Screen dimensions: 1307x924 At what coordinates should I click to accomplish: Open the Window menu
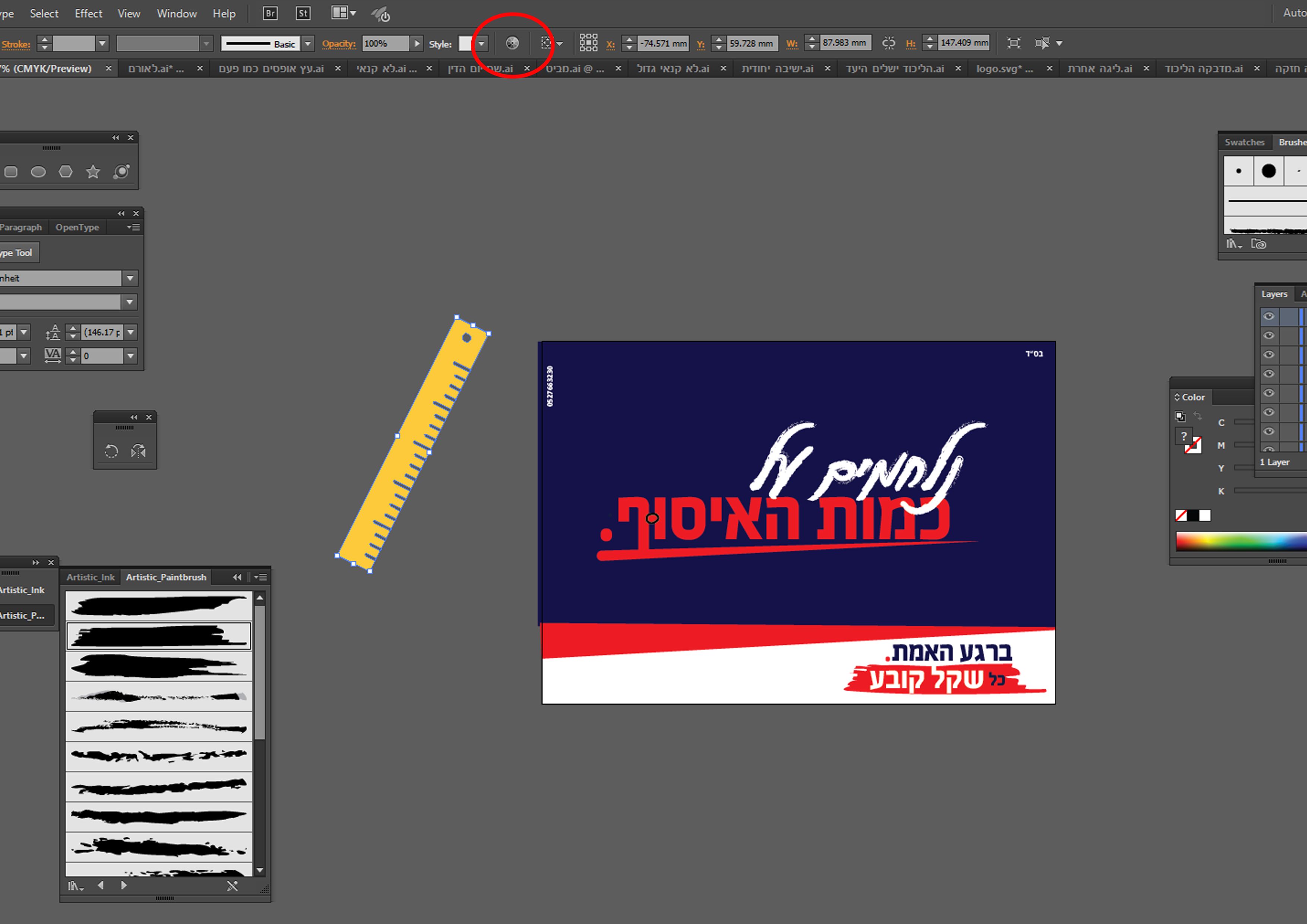[177, 13]
